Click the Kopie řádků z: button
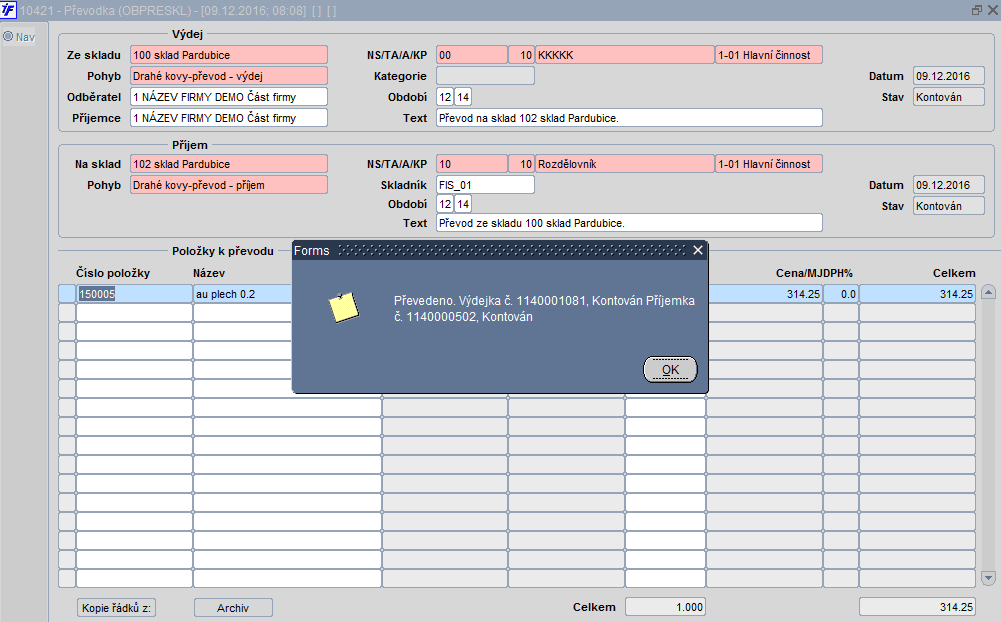1001x622 pixels. (x=116, y=608)
